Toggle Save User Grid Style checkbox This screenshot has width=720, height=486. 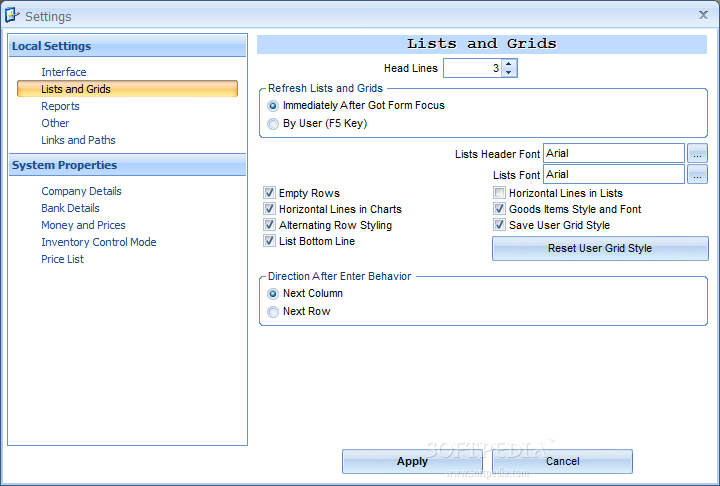[x=500, y=225]
